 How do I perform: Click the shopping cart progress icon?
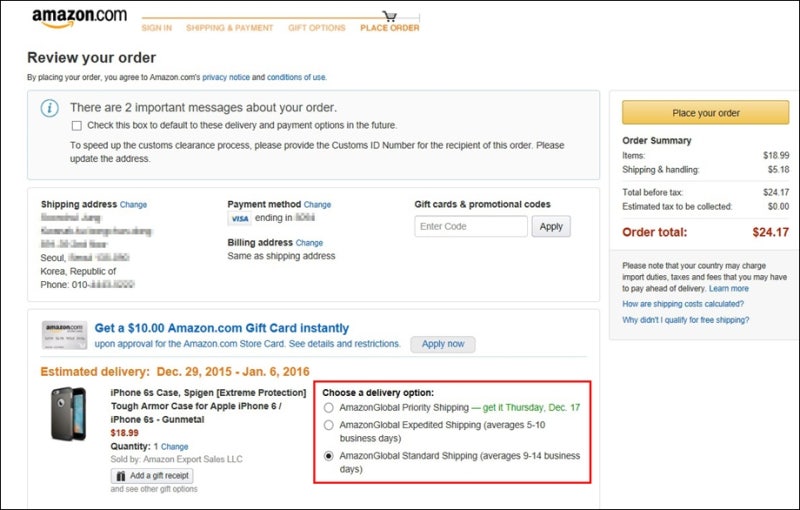[x=390, y=16]
